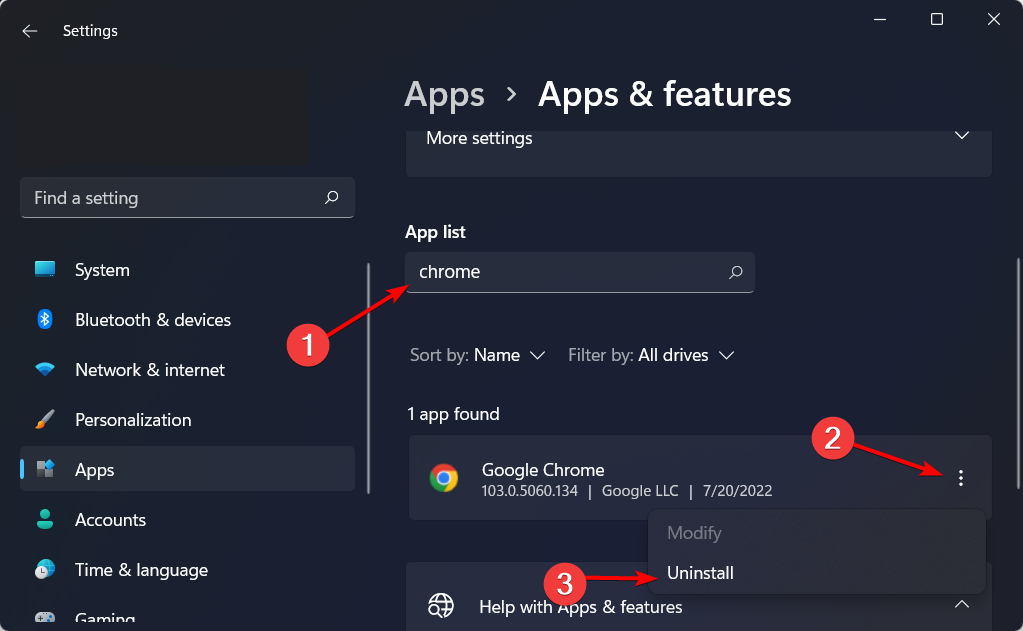This screenshot has height=631, width=1023.
Task: Maximize the Settings window
Action: (x=937, y=20)
